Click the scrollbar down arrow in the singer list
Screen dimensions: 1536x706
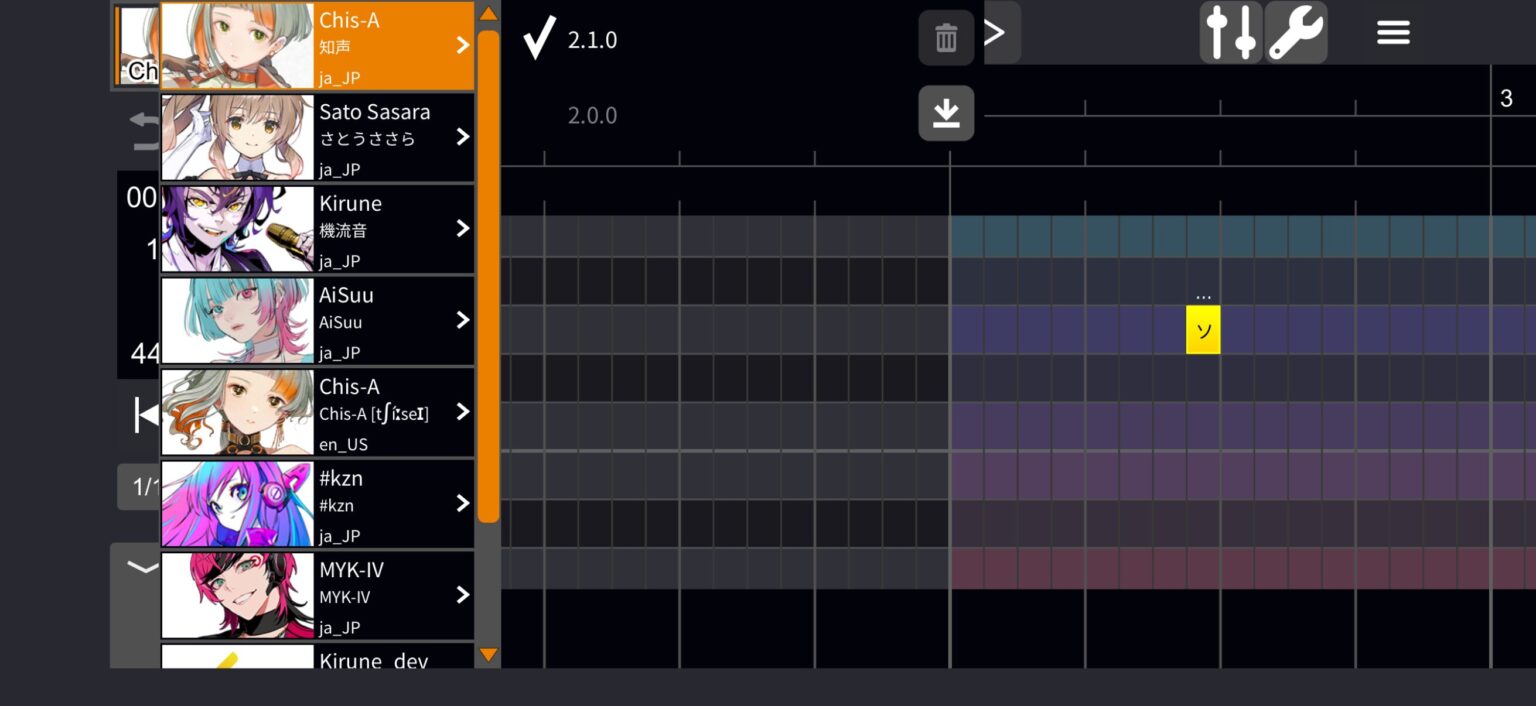coord(488,655)
